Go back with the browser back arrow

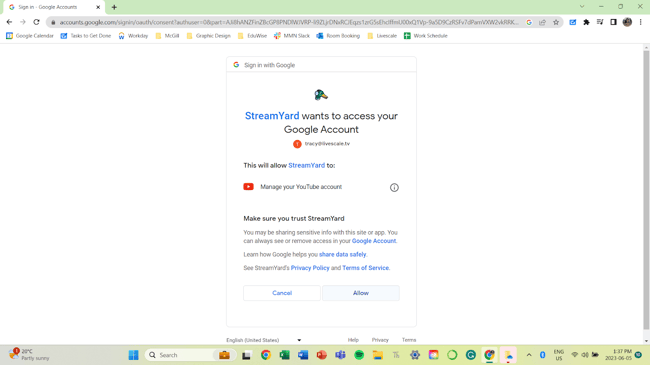pos(9,22)
